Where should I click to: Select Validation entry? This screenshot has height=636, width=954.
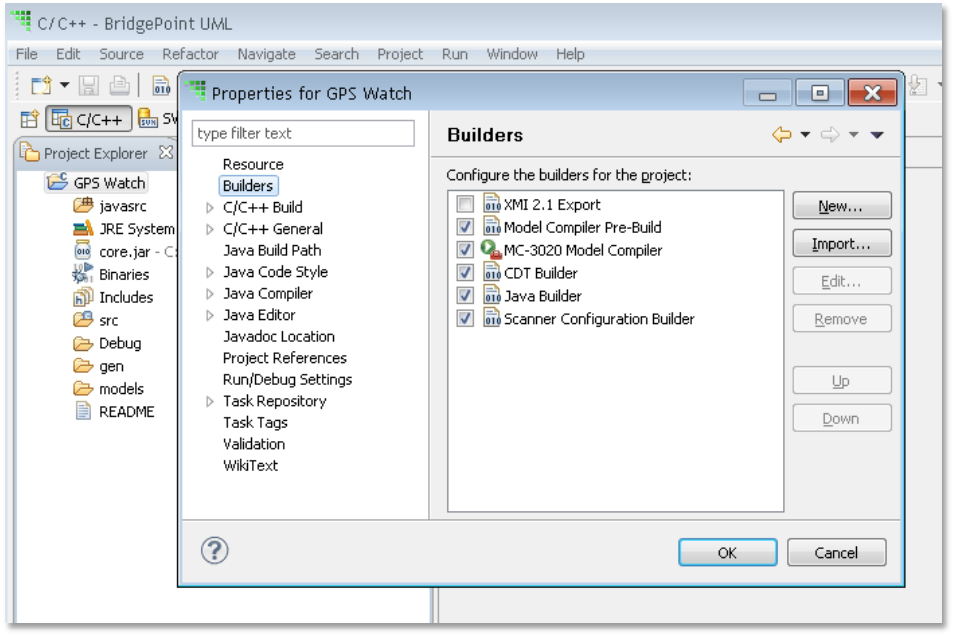pos(254,444)
